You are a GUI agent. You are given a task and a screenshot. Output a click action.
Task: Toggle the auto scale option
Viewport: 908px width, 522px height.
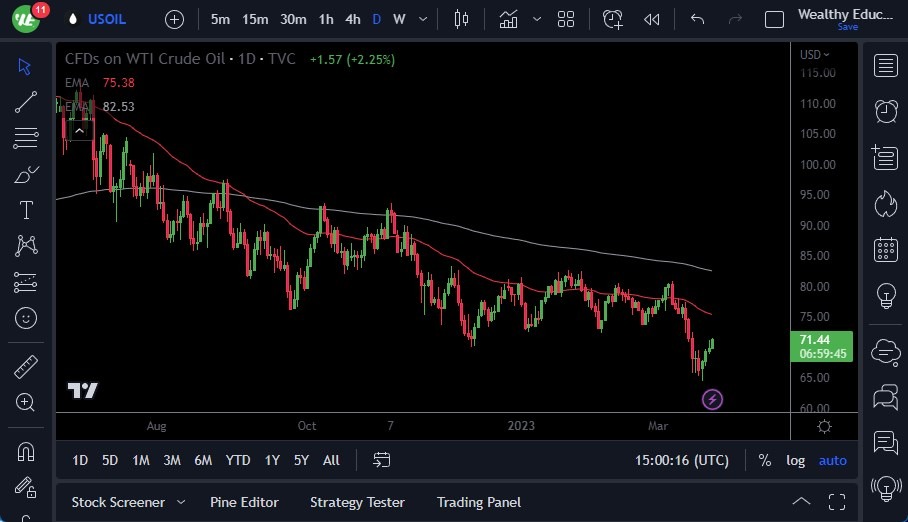pos(832,460)
